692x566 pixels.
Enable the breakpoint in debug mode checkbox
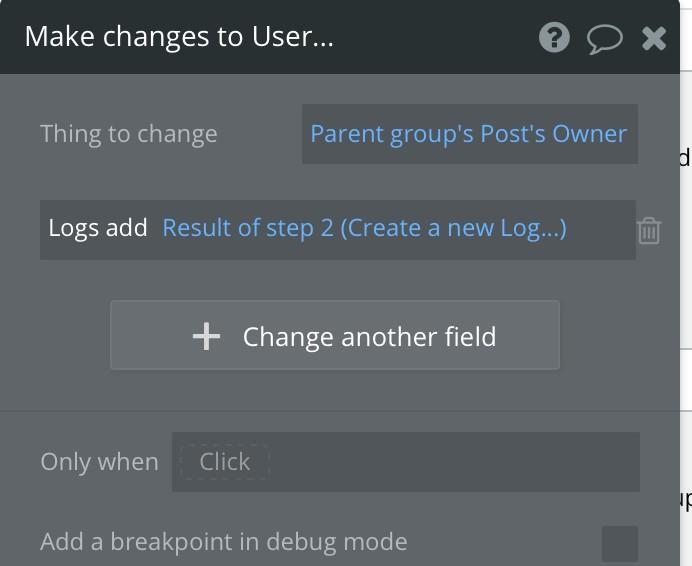point(620,543)
